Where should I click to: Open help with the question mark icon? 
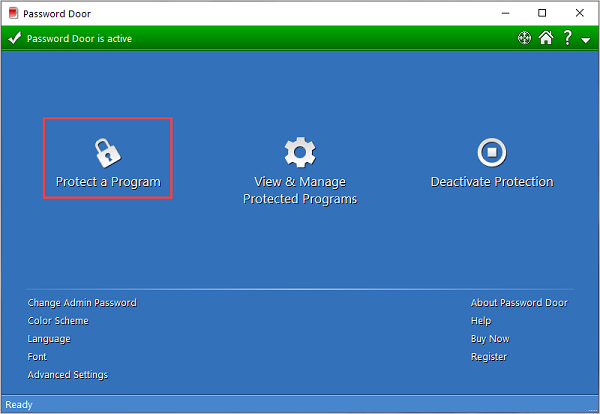pos(567,39)
